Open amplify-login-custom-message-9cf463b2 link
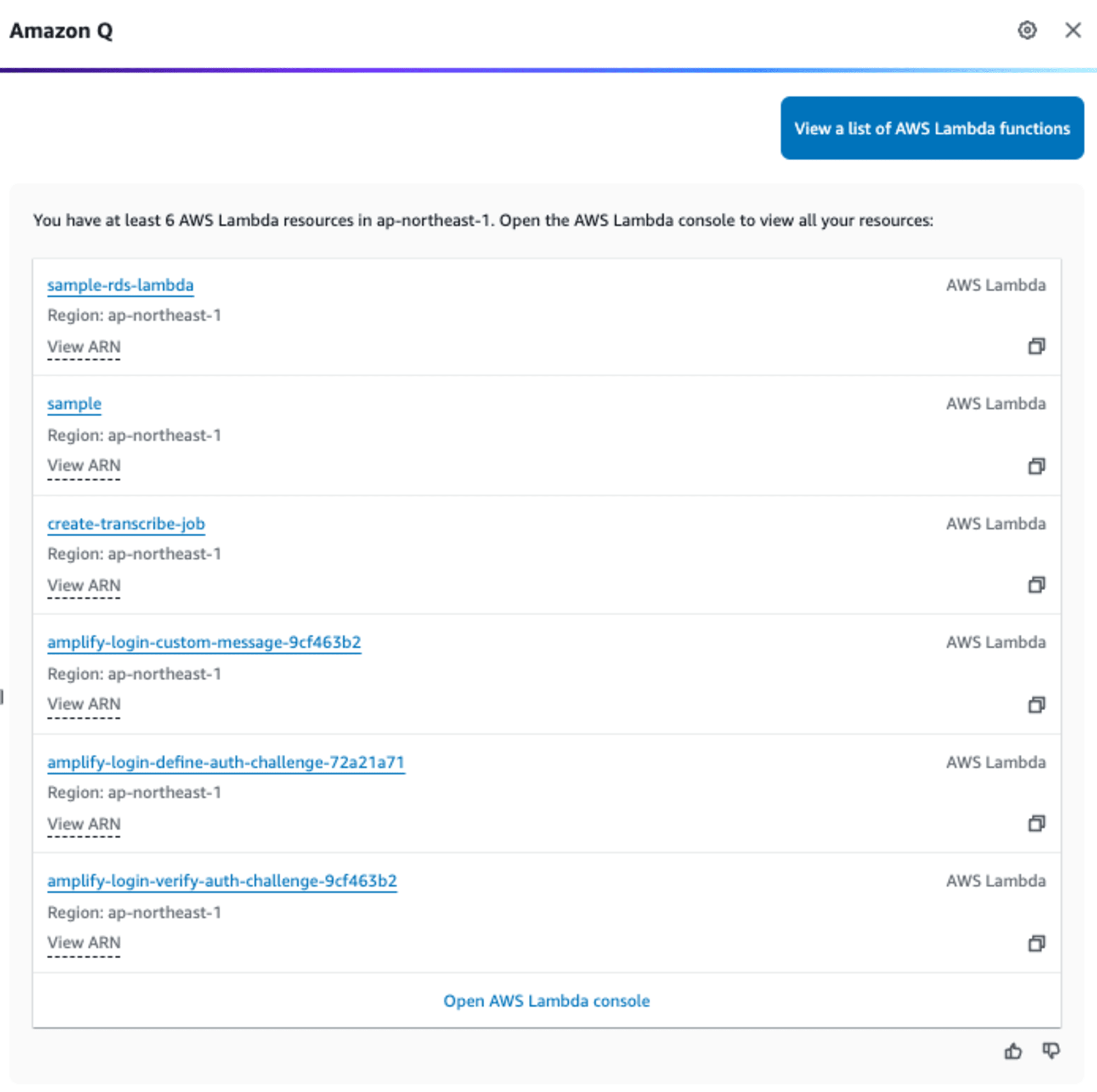The height and width of the screenshot is (1092, 1097). coord(205,642)
